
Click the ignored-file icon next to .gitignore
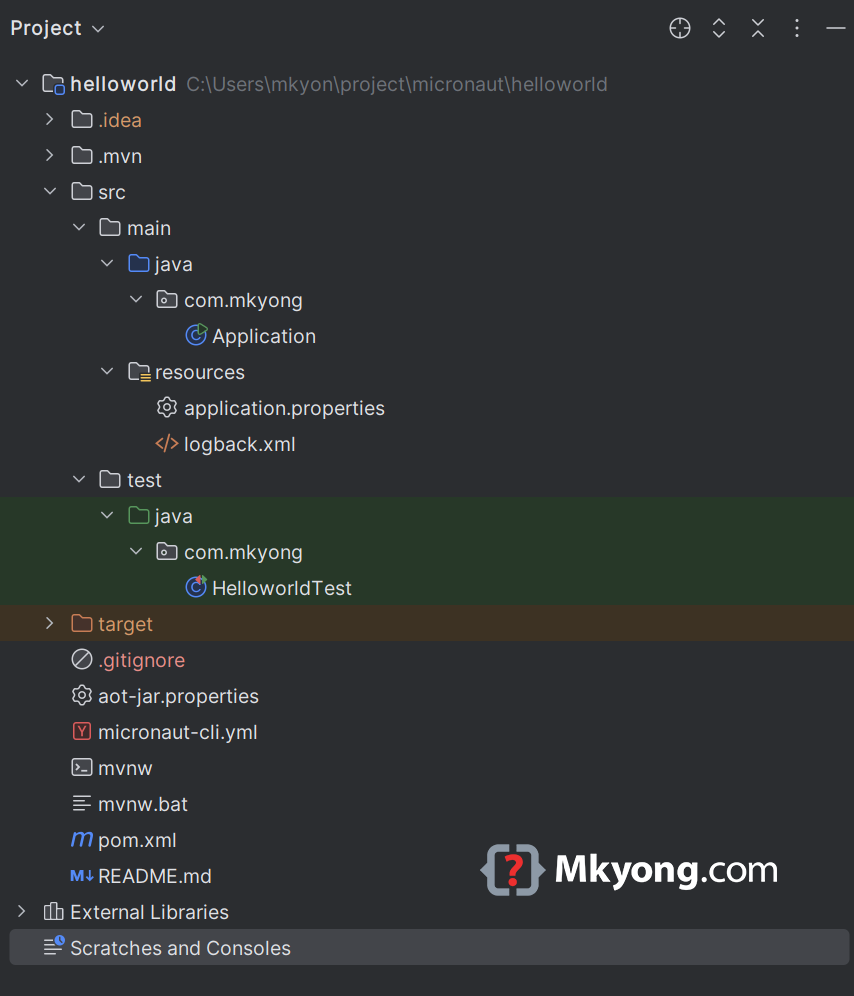(x=81, y=659)
